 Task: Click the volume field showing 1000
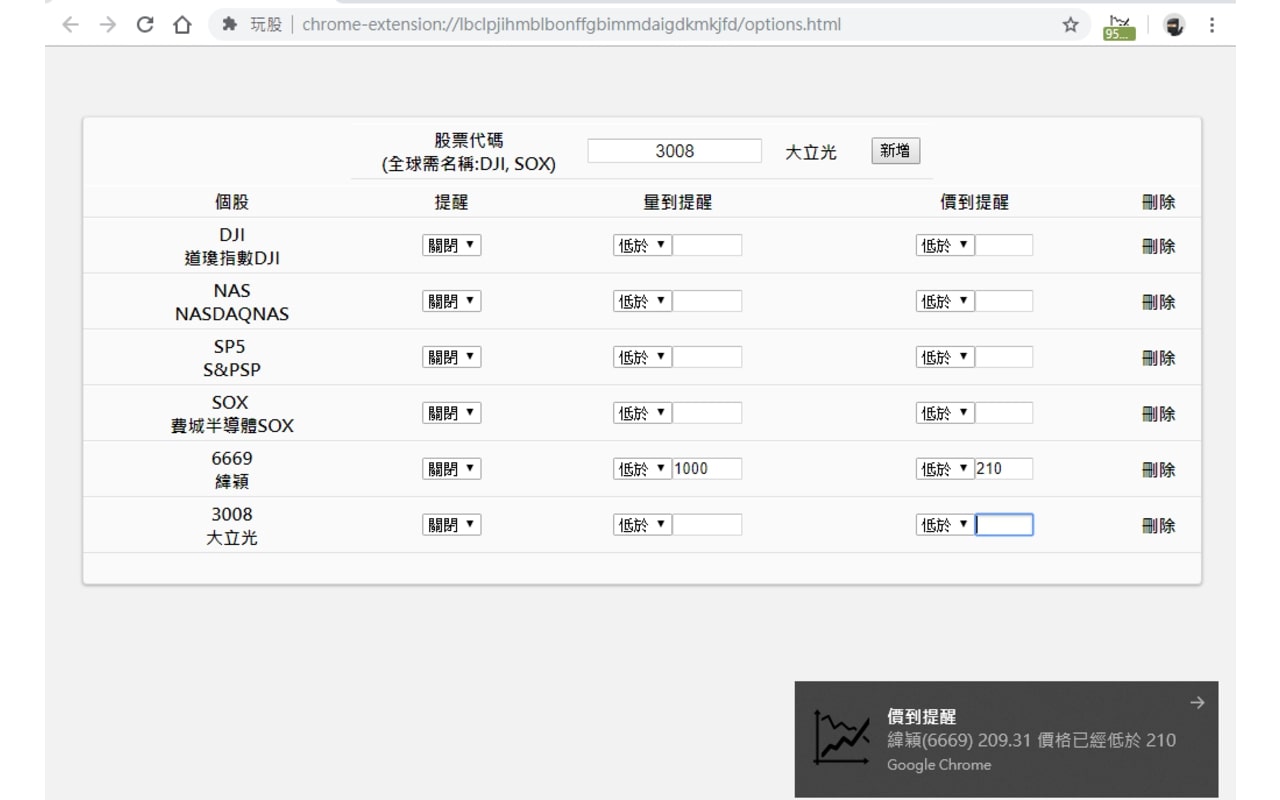pos(707,470)
